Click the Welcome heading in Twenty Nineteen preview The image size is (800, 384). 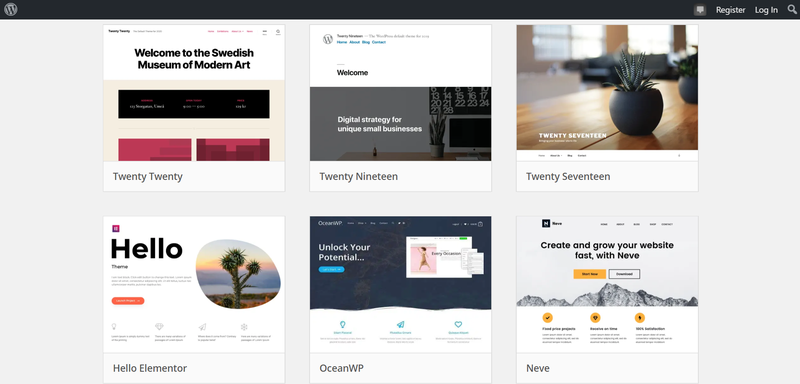(352, 72)
